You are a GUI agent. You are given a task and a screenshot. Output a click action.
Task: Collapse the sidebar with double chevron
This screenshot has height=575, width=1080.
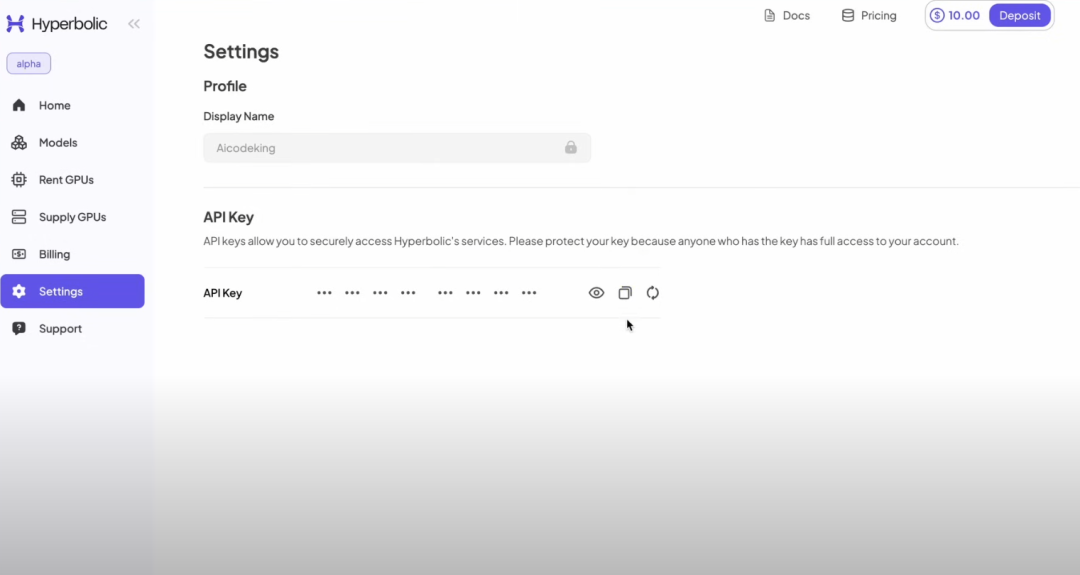[x=134, y=24]
